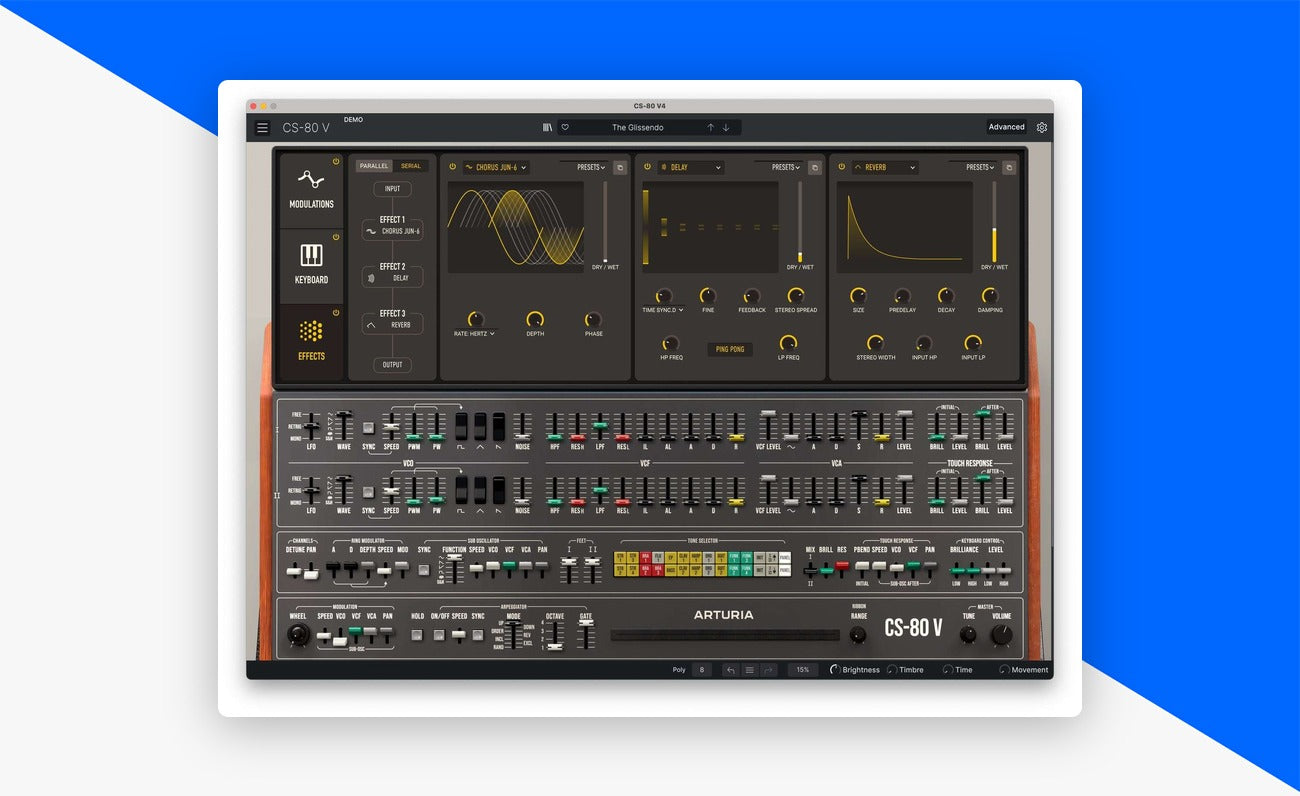The width and height of the screenshot is (1300, 796).
Task: Open the Rate: Hertz mode dropdown
Action: [x=475, y=334]
